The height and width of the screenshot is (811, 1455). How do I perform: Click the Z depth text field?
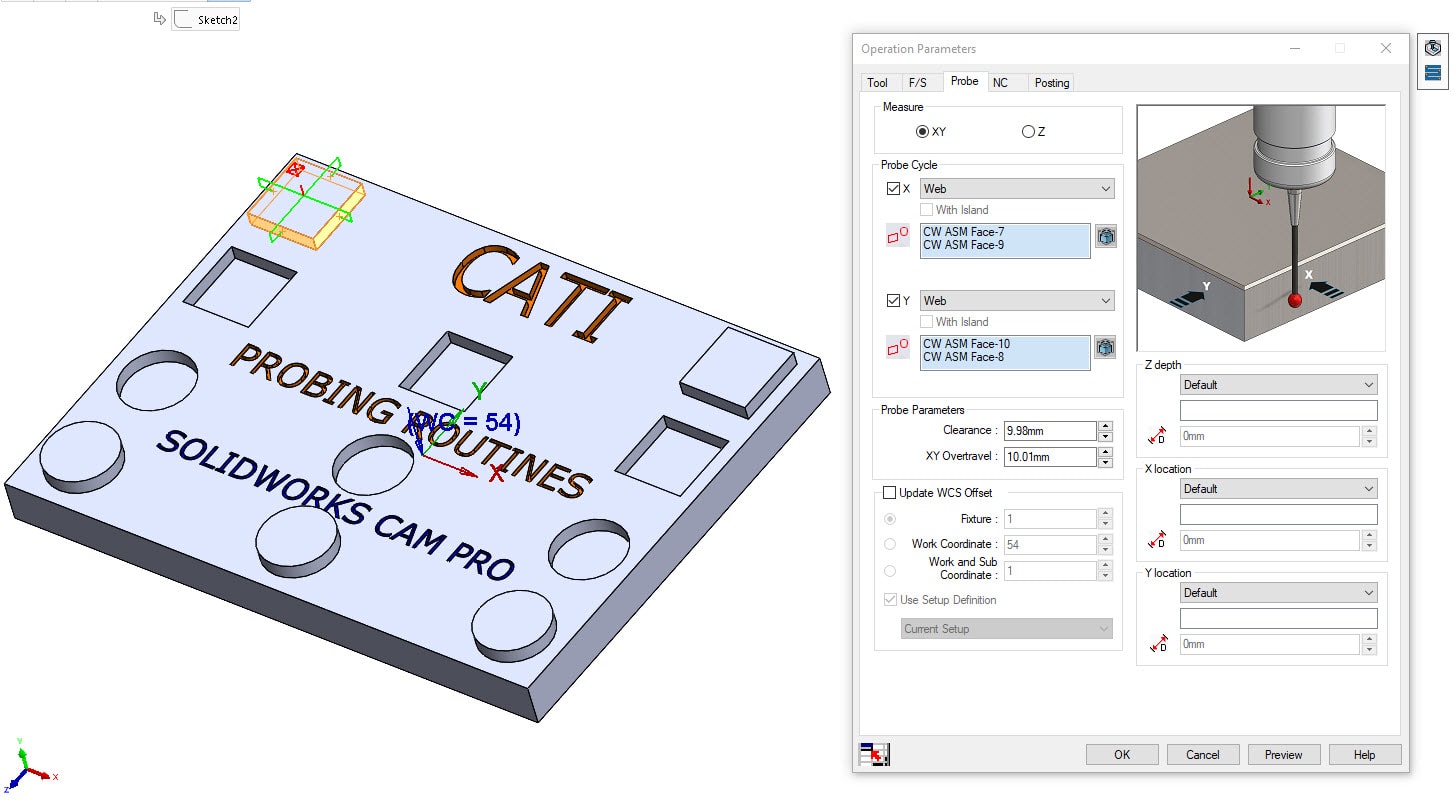(1279, 411)
